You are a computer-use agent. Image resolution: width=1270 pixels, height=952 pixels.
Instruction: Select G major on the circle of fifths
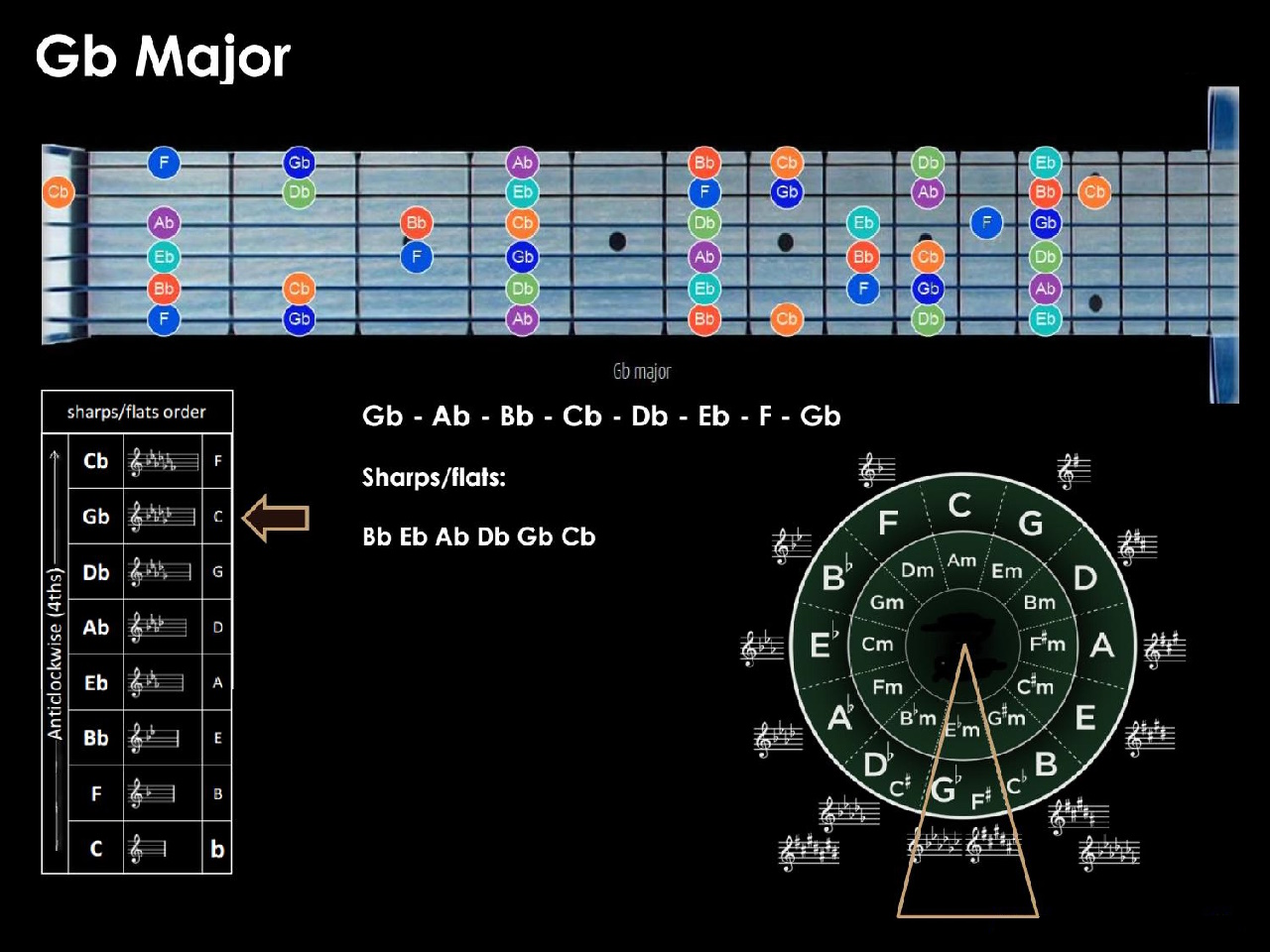(x=1031, y=523)
